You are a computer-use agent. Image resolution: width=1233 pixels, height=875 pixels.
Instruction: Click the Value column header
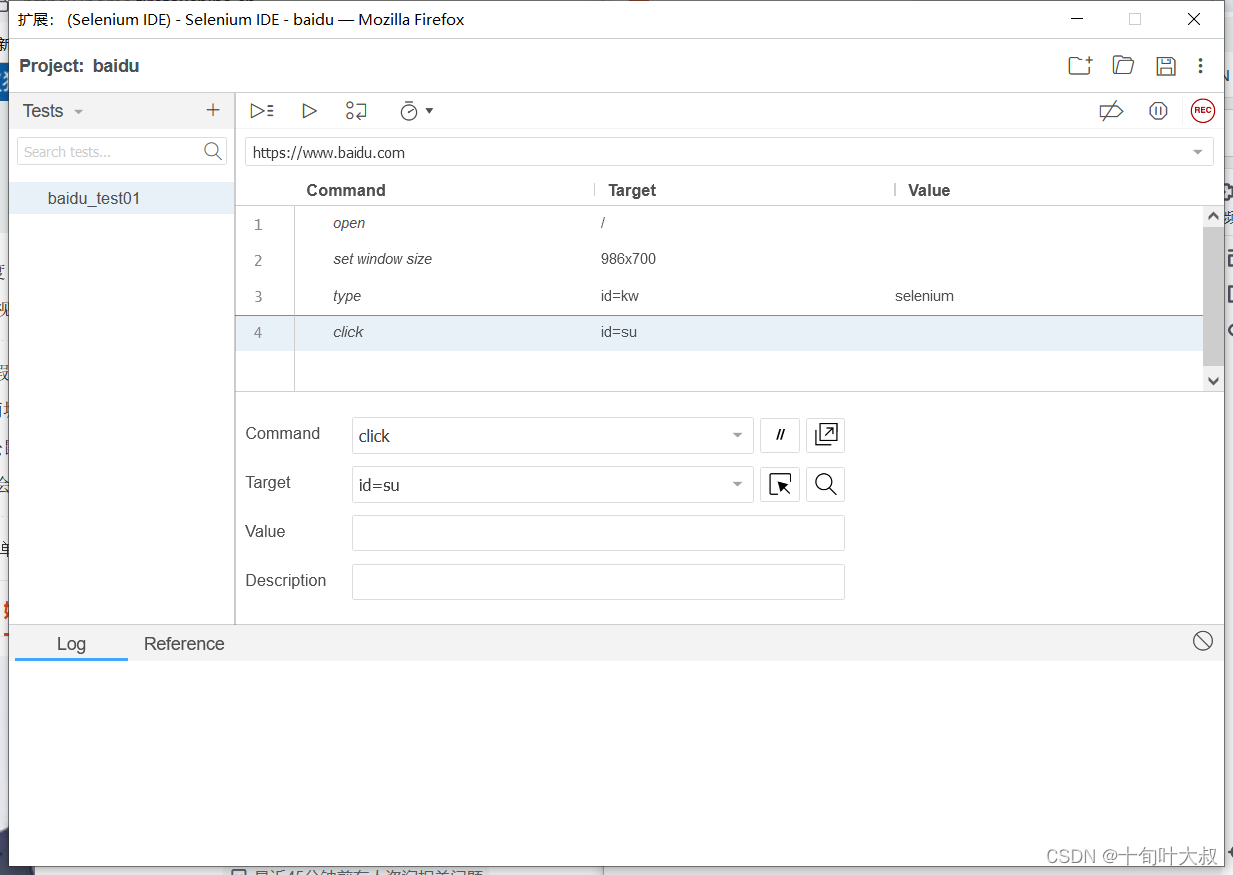click(x=929, y=190)
